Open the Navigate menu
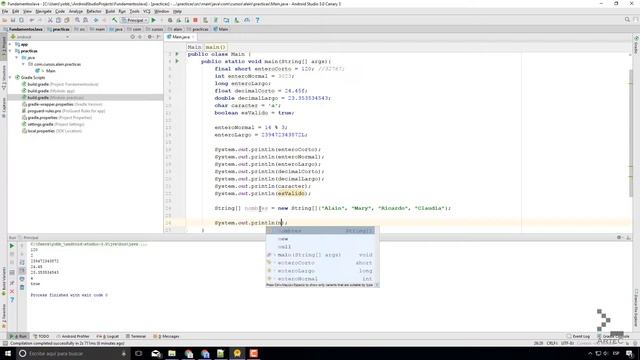This screenshot has height=360, width=640. (43, 11)
